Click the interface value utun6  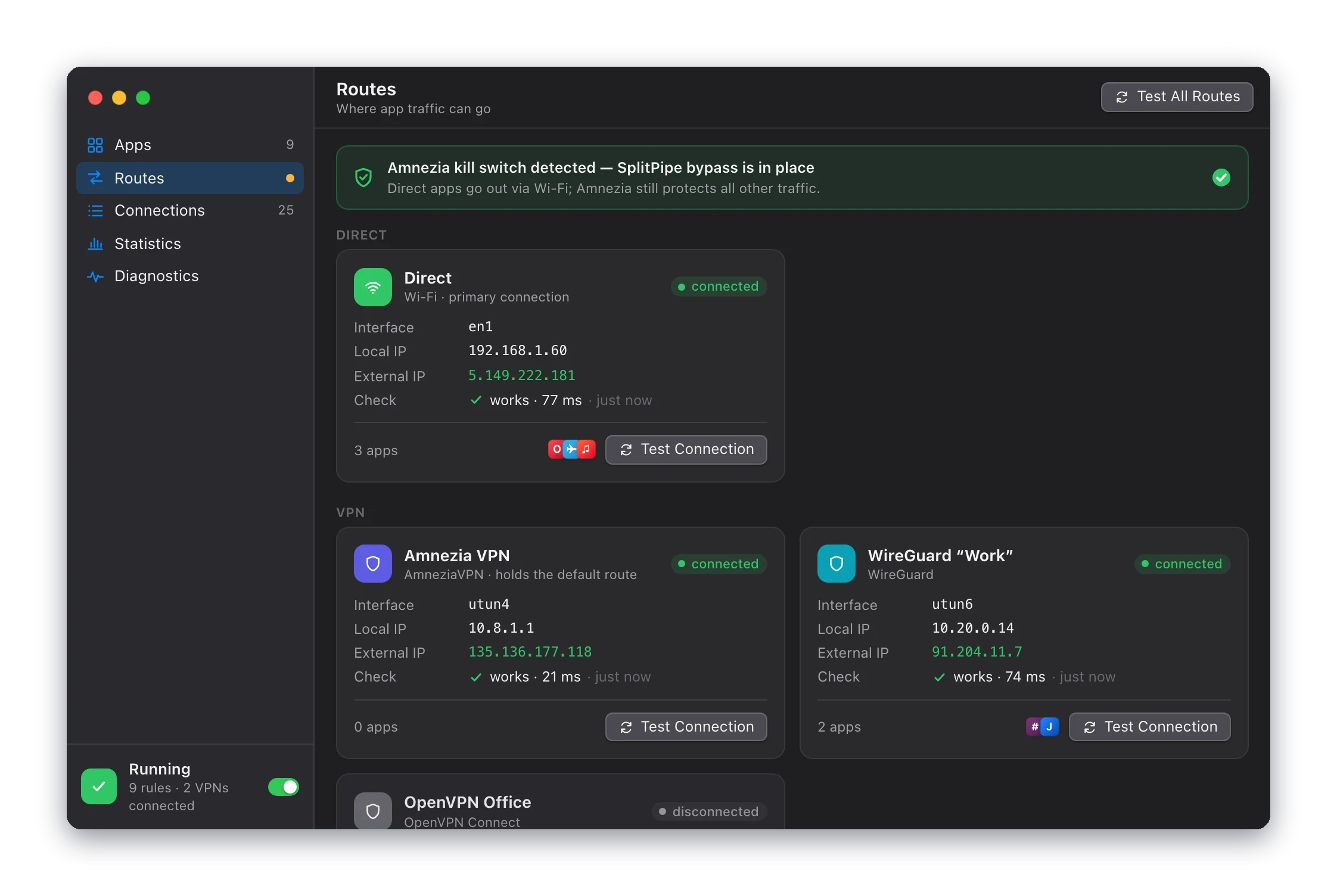coord(952,604)
